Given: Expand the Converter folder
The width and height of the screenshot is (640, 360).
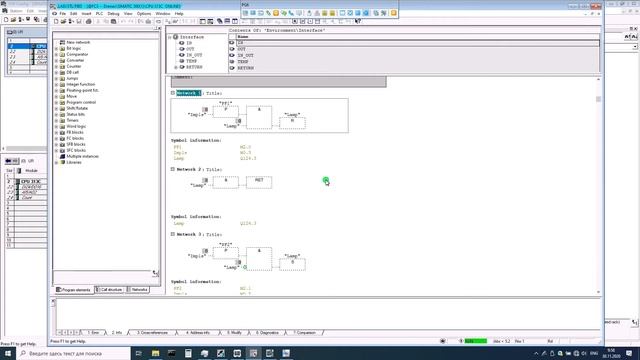Looking at the screenshot, I should pos(56,60).
